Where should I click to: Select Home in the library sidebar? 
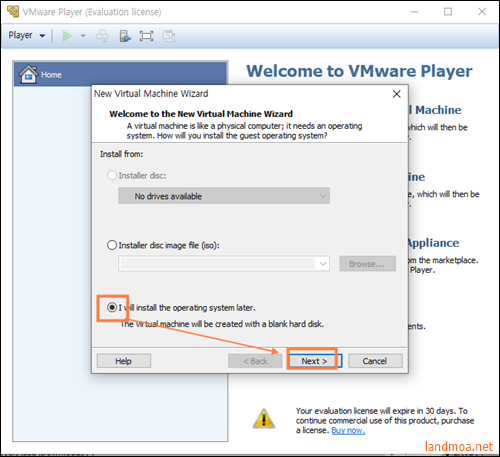(120, 74)
